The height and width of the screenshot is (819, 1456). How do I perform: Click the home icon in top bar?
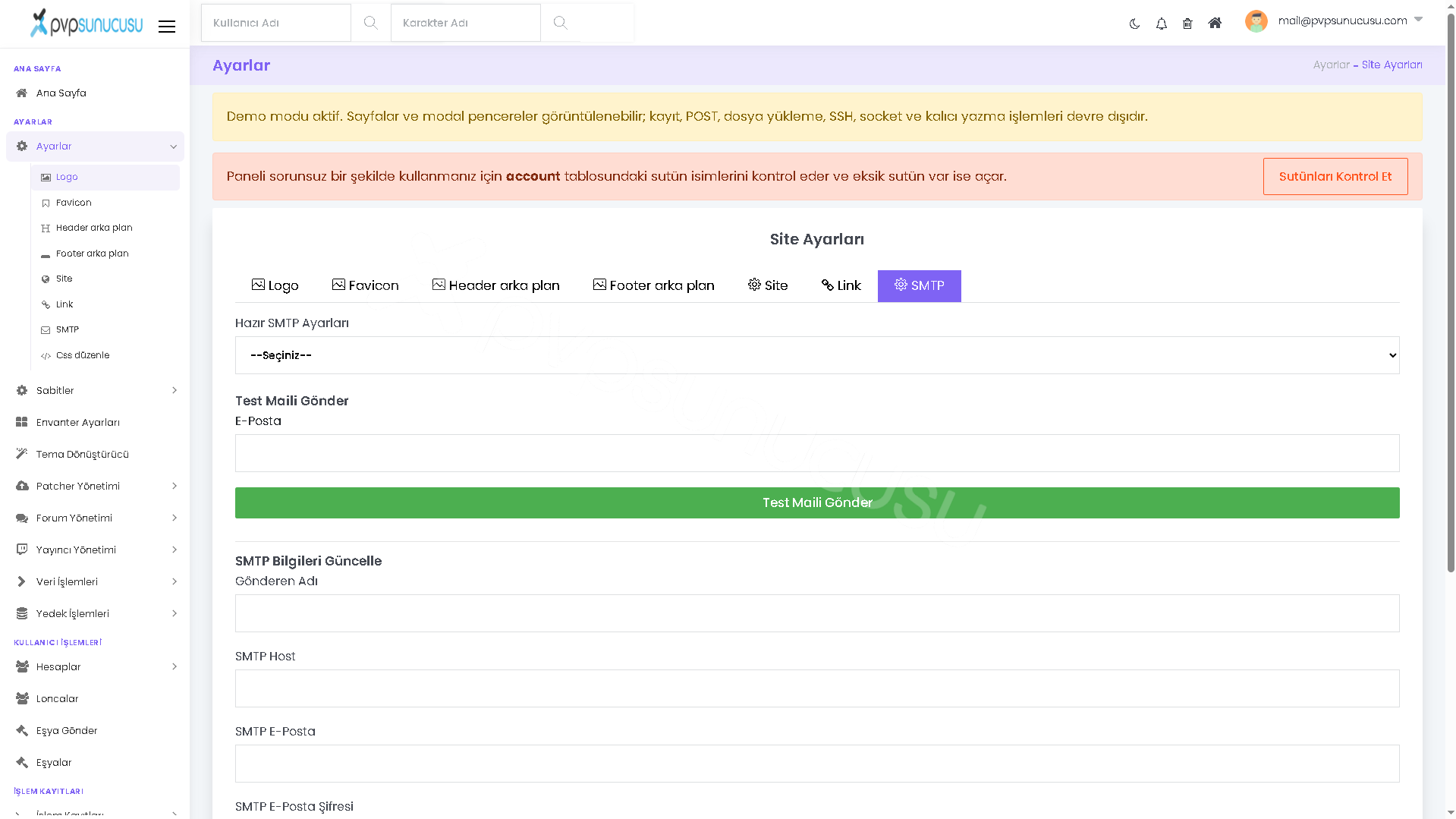[x=1215, y=23]
